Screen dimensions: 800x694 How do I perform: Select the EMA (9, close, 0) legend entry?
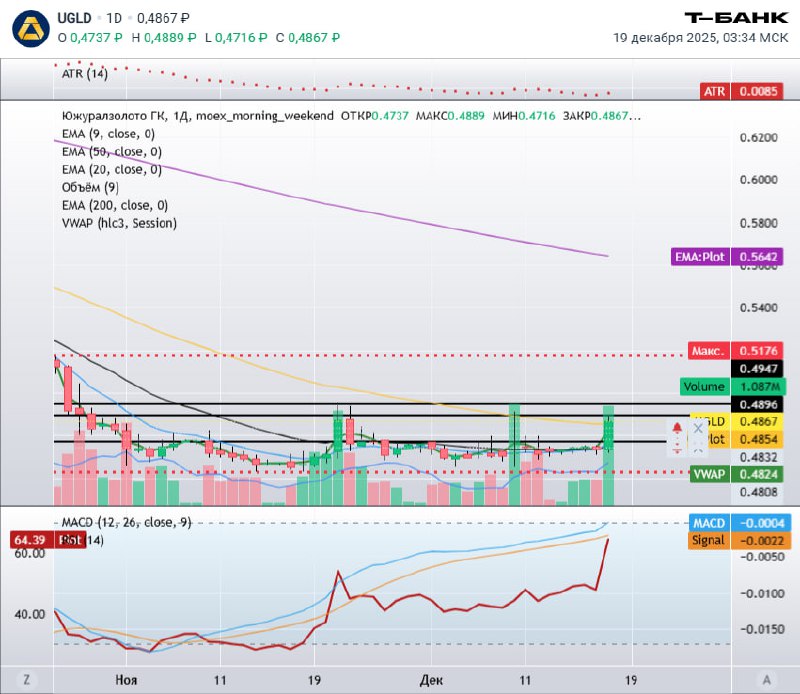click(108, 134)
